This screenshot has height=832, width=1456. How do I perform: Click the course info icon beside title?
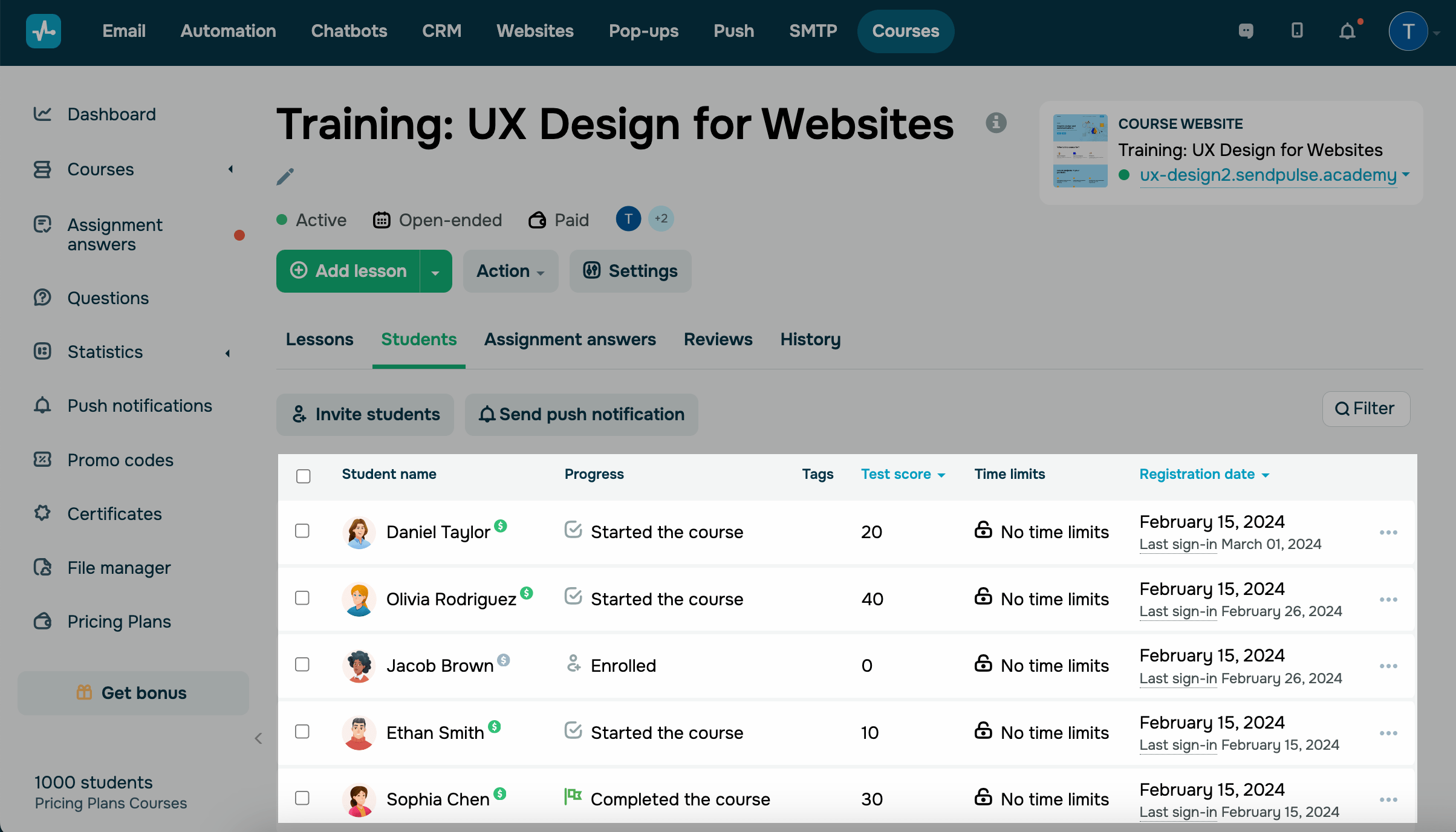(996, 123)
